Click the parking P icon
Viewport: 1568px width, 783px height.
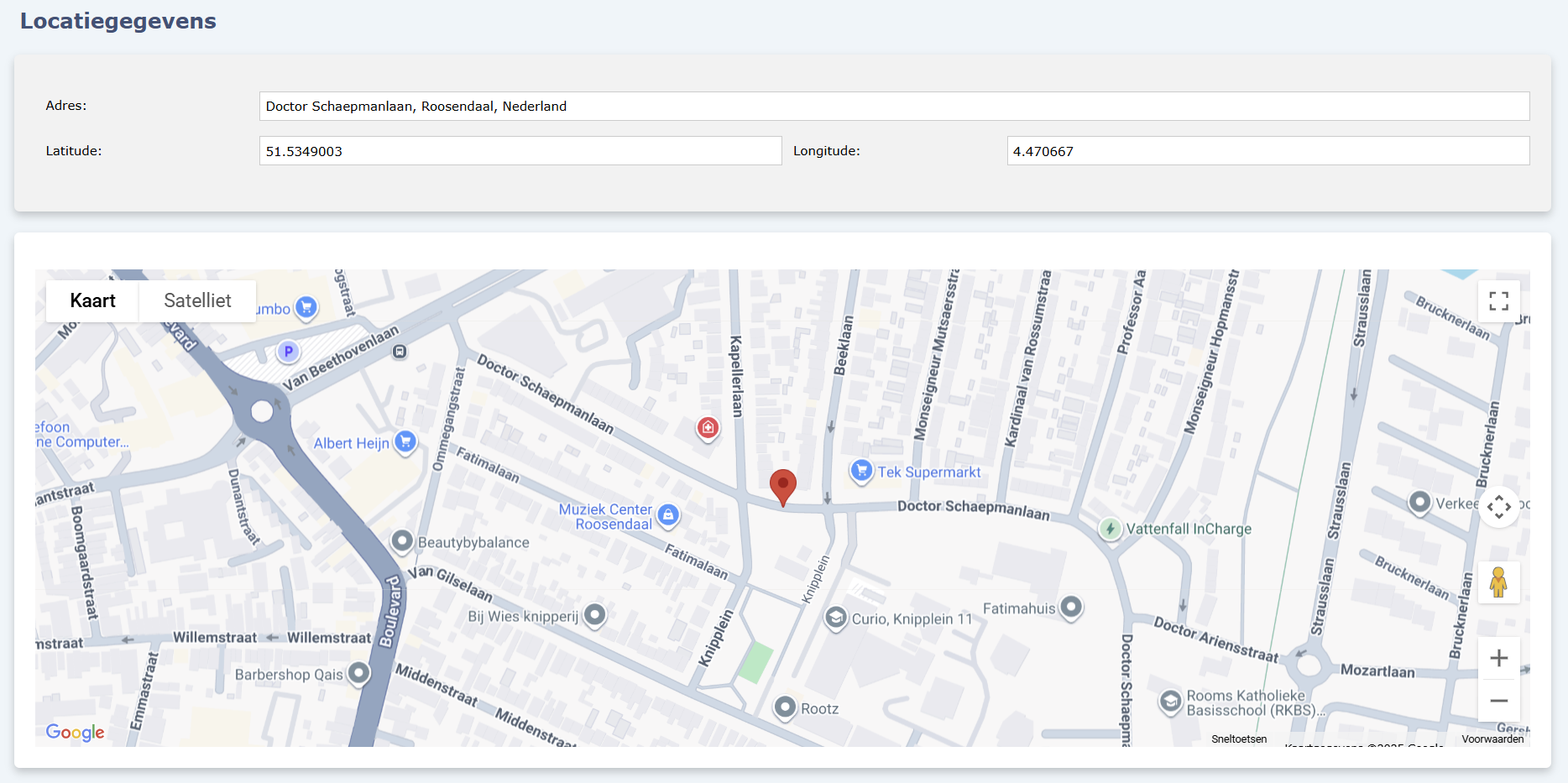pos(288,352)
